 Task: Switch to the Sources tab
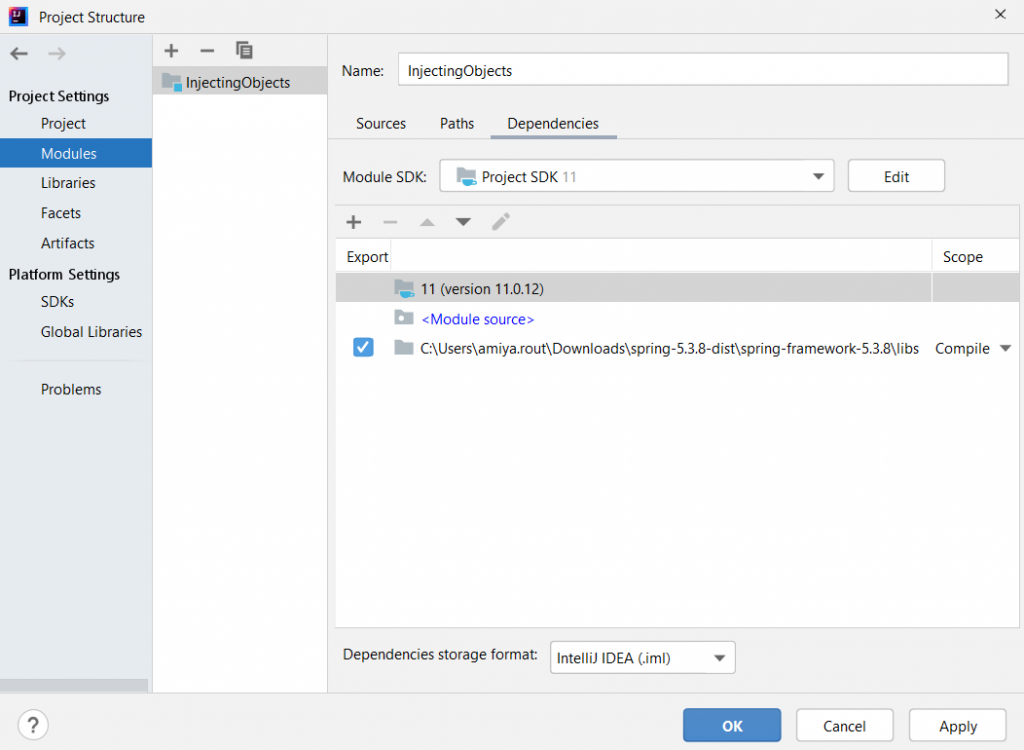click(x=381, y=123)
